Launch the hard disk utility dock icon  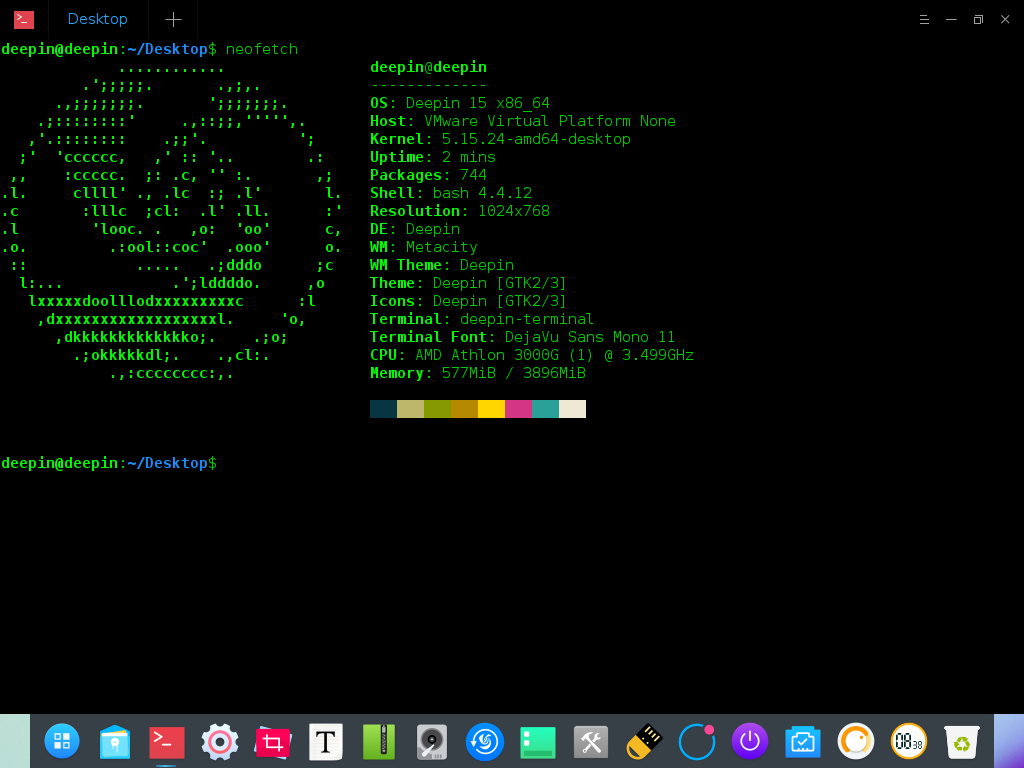[x=432, y=742]
